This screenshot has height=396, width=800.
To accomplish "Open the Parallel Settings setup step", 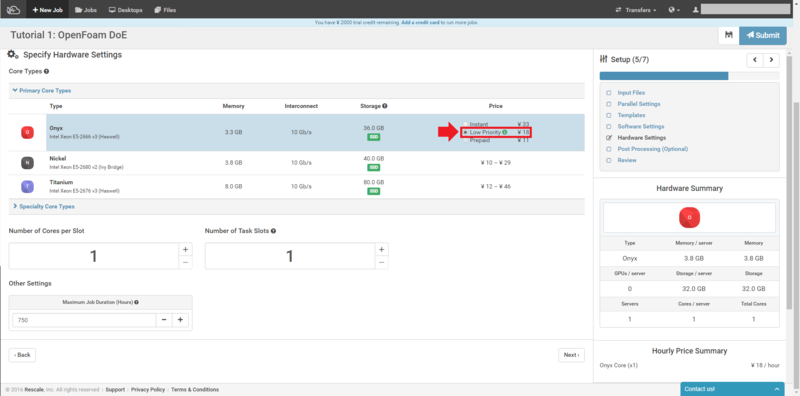I will point(639,104).
